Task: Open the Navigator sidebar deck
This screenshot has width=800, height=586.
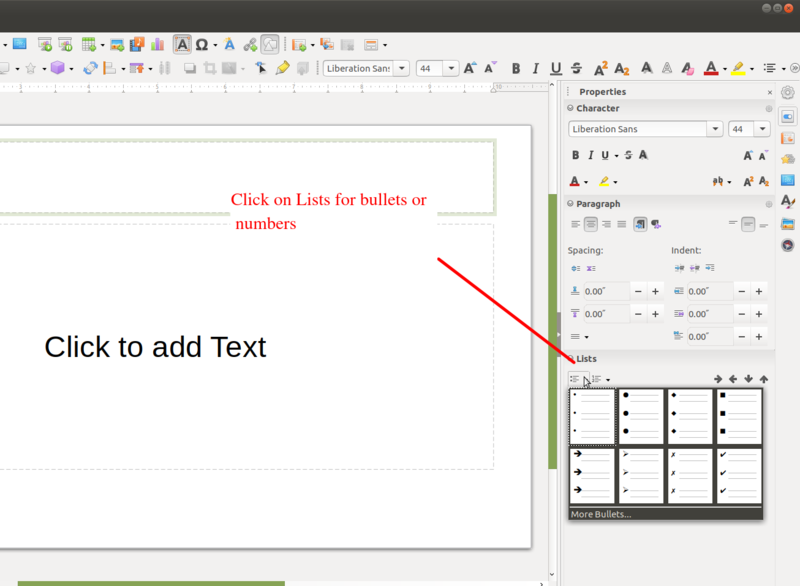Action: (x=788, y=245)
